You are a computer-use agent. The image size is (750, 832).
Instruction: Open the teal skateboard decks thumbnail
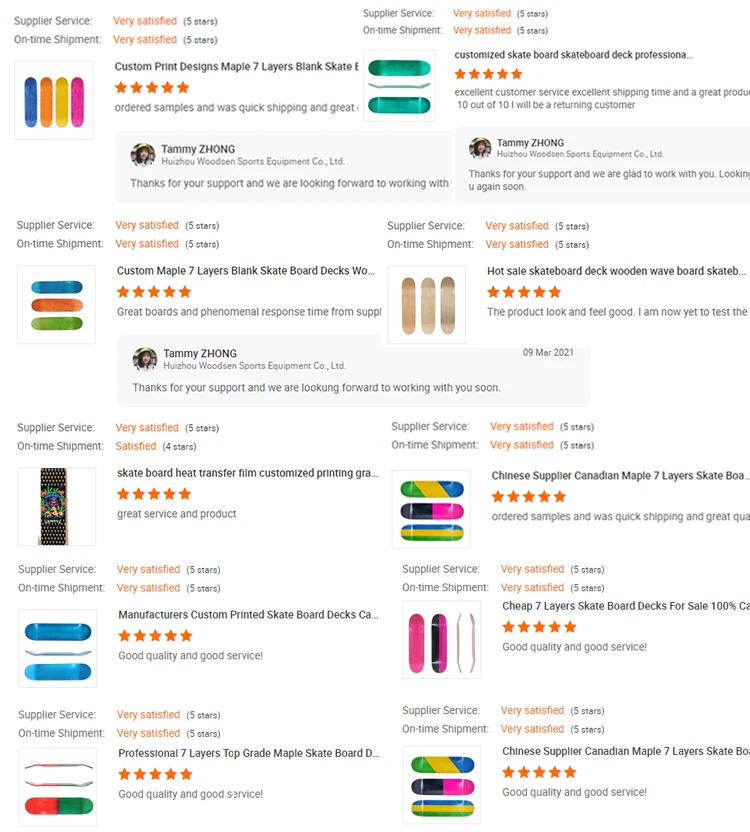(x=399, y=86)
